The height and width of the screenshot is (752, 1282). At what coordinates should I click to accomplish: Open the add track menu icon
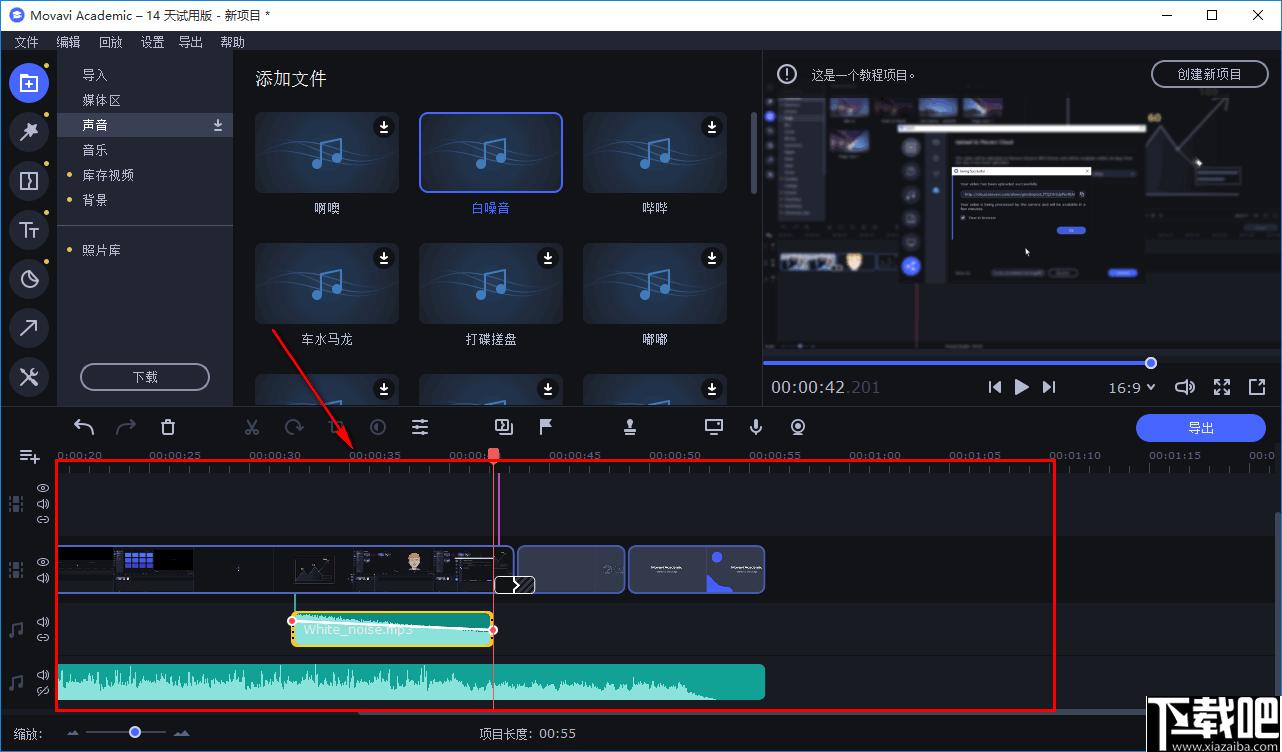(30, 456)
